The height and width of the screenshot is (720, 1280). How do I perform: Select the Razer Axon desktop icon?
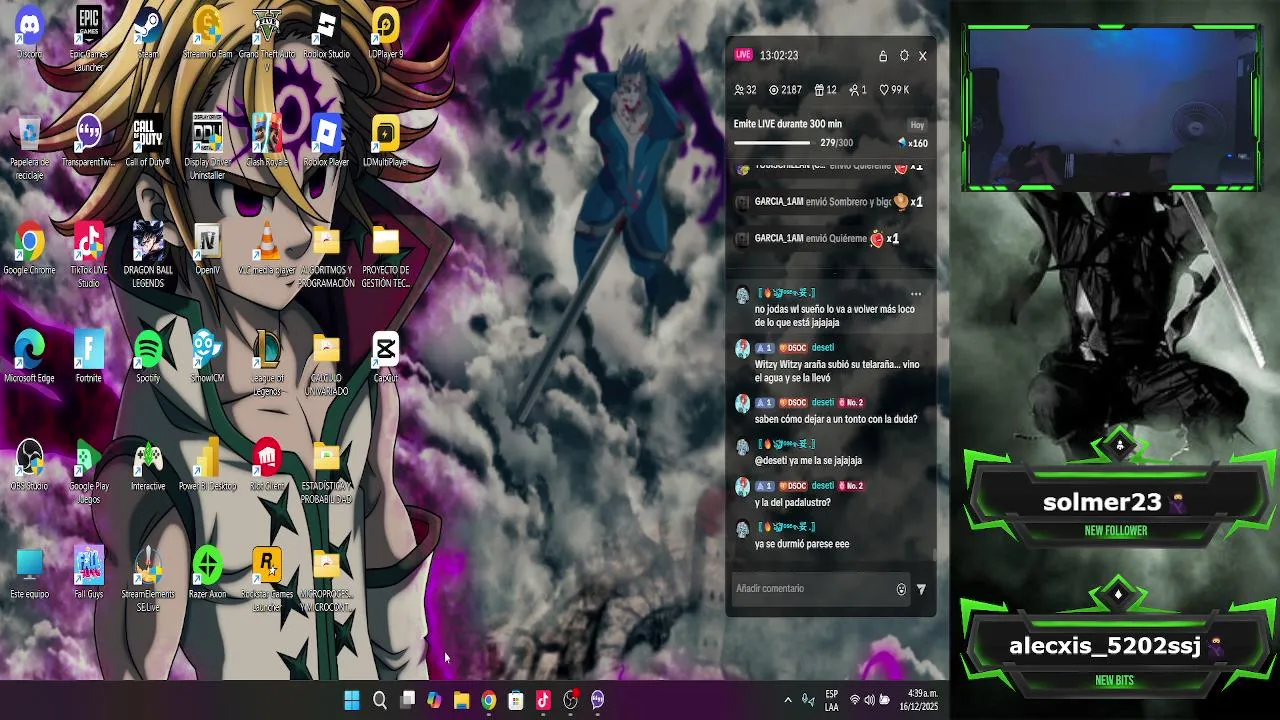pos(207,574)
